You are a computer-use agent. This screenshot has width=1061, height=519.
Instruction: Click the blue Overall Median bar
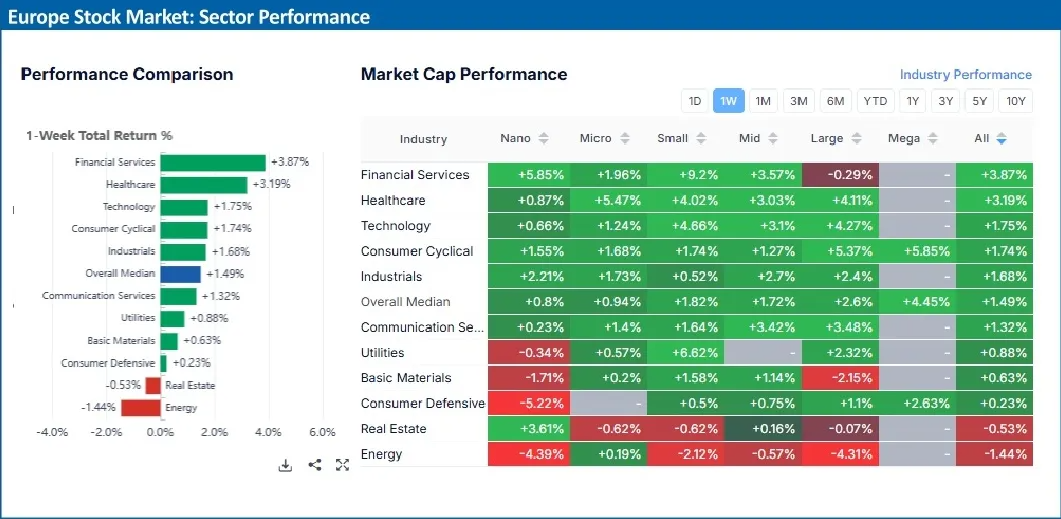pyautogui.click(x=181, y=273)
